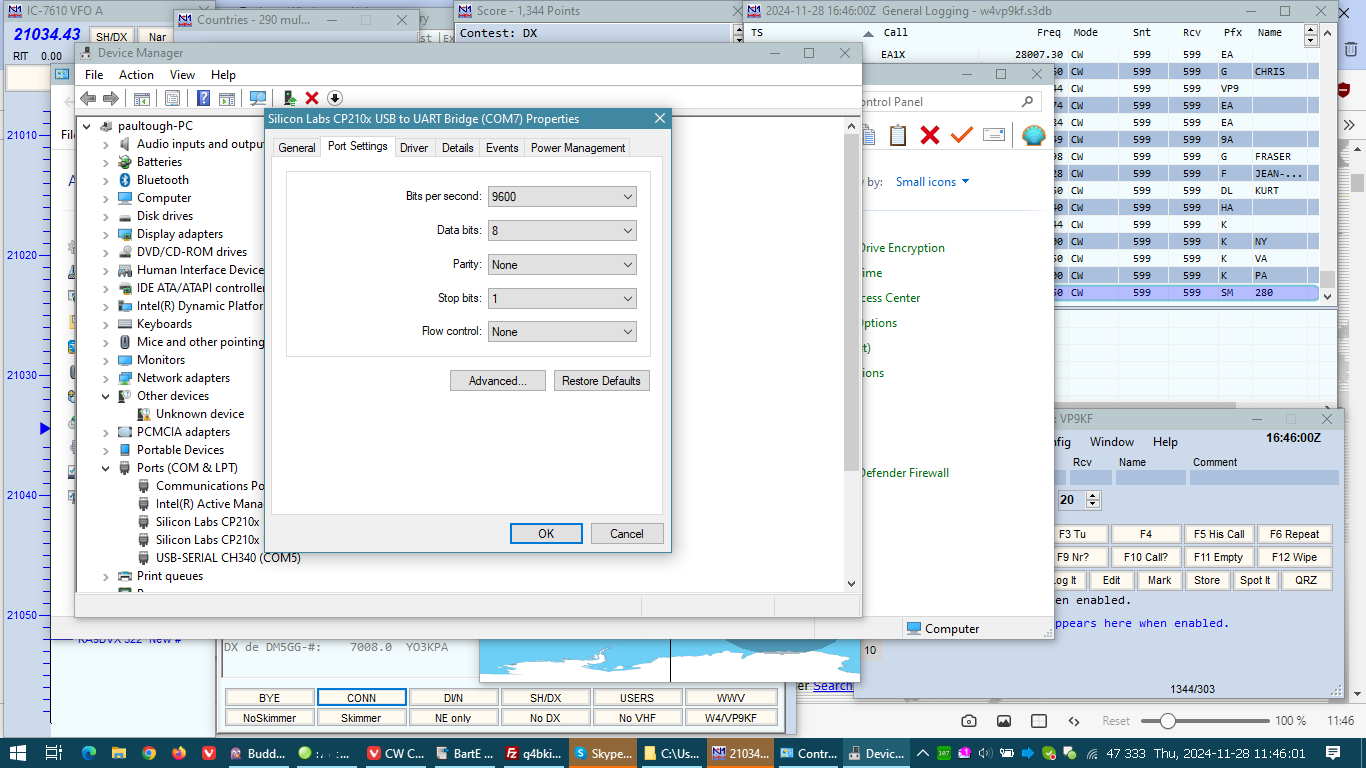Click zoom slider handle in bottom toolbar
Viewport: 1366px width, 768px height.
(x=1167, y=721)
